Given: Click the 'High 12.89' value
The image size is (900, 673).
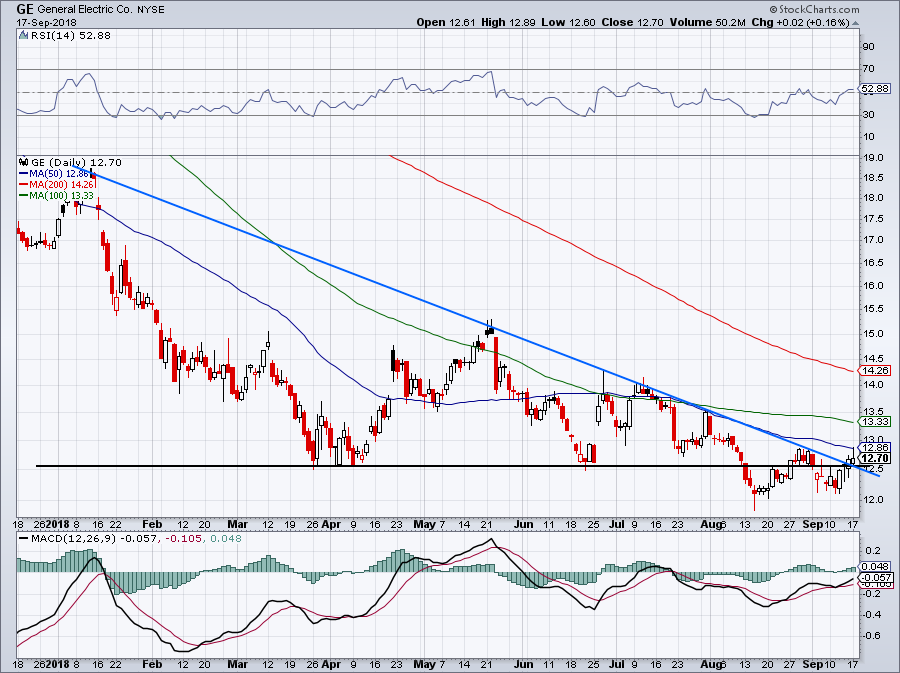Looking at the screenshot, I should click(508, 22).
